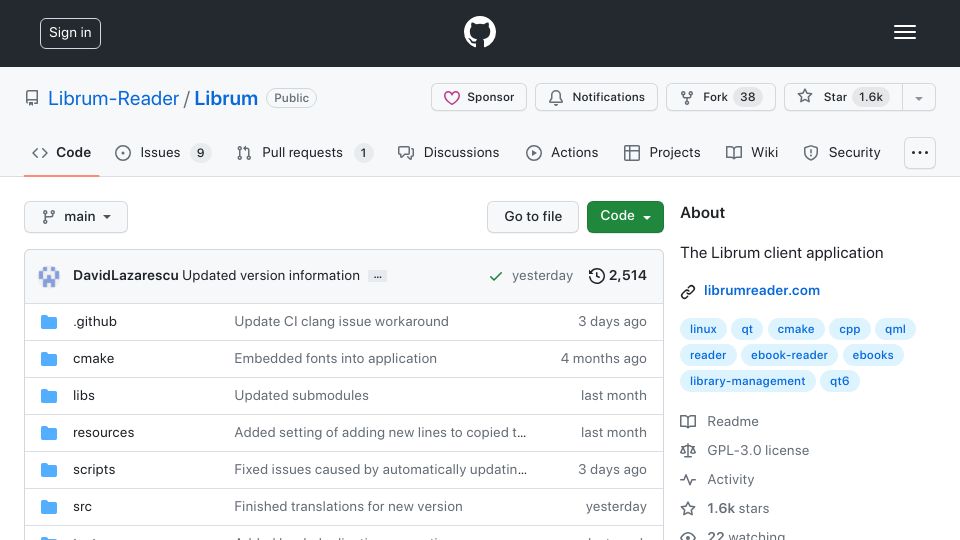Screen dimensions: 960x540
Task: Visit the librumreader.com website link
Action: [762, 290]
